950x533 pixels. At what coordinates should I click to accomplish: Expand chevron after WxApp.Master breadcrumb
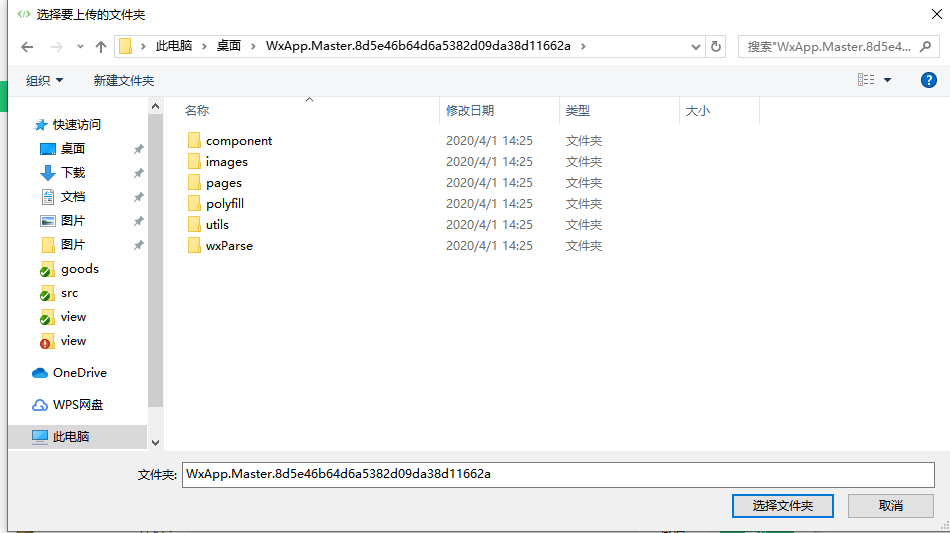pos(583,46)
